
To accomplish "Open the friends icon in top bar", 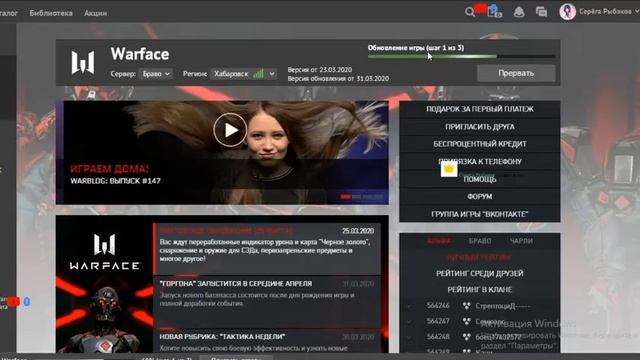I will pos(495,12).
